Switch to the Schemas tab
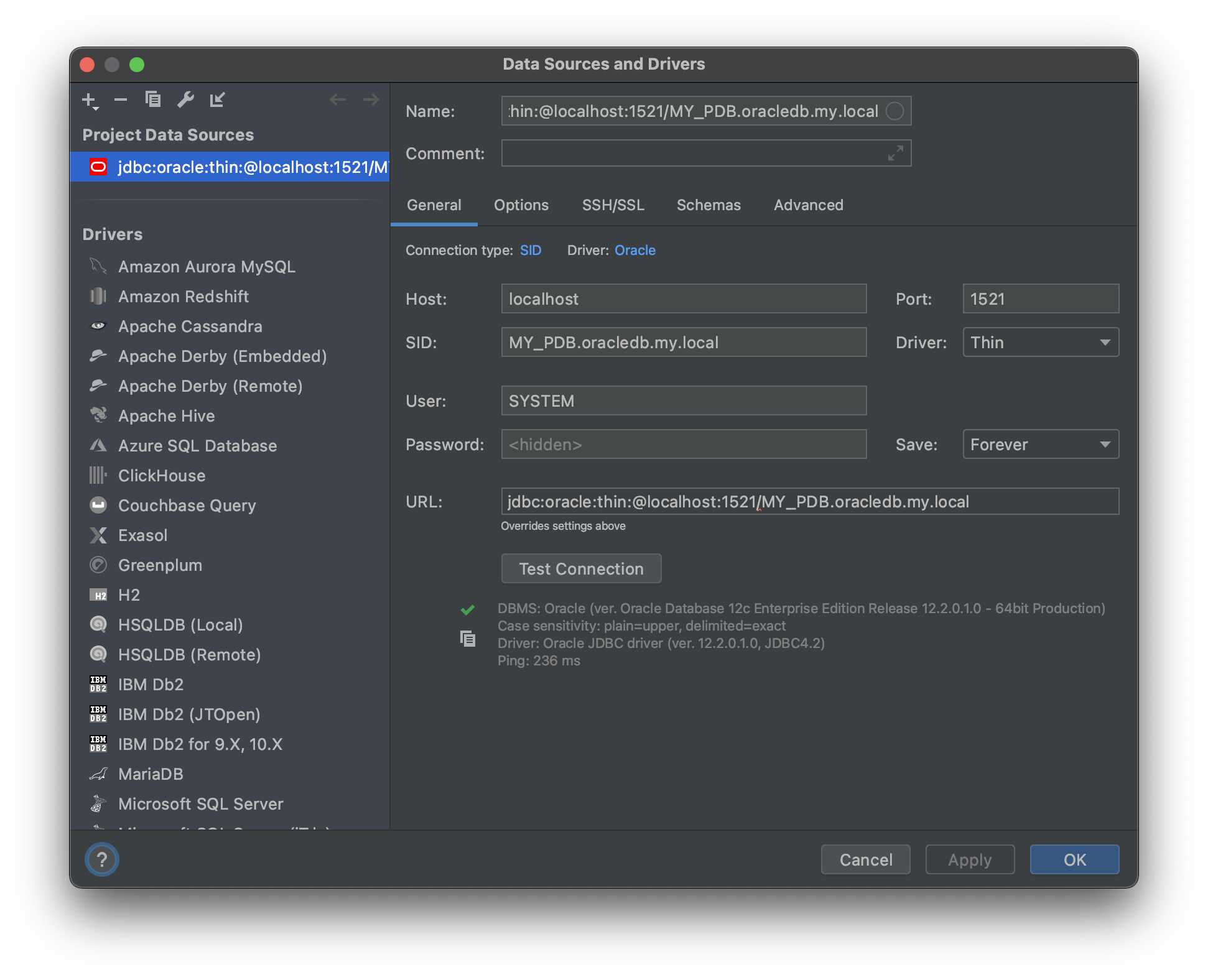 point(709,205)
